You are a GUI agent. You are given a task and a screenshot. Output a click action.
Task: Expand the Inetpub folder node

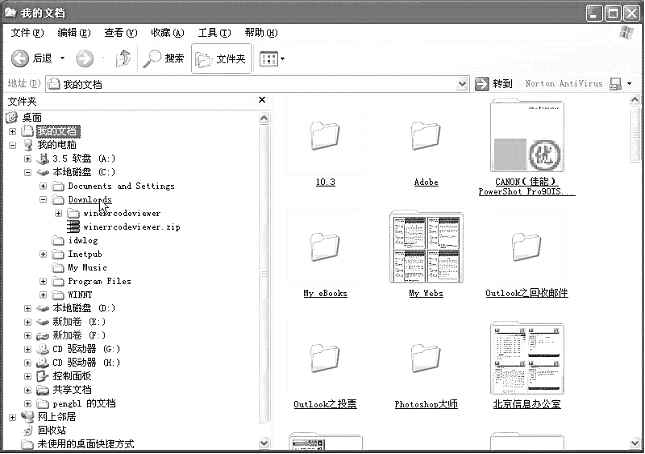pos(43,254)
